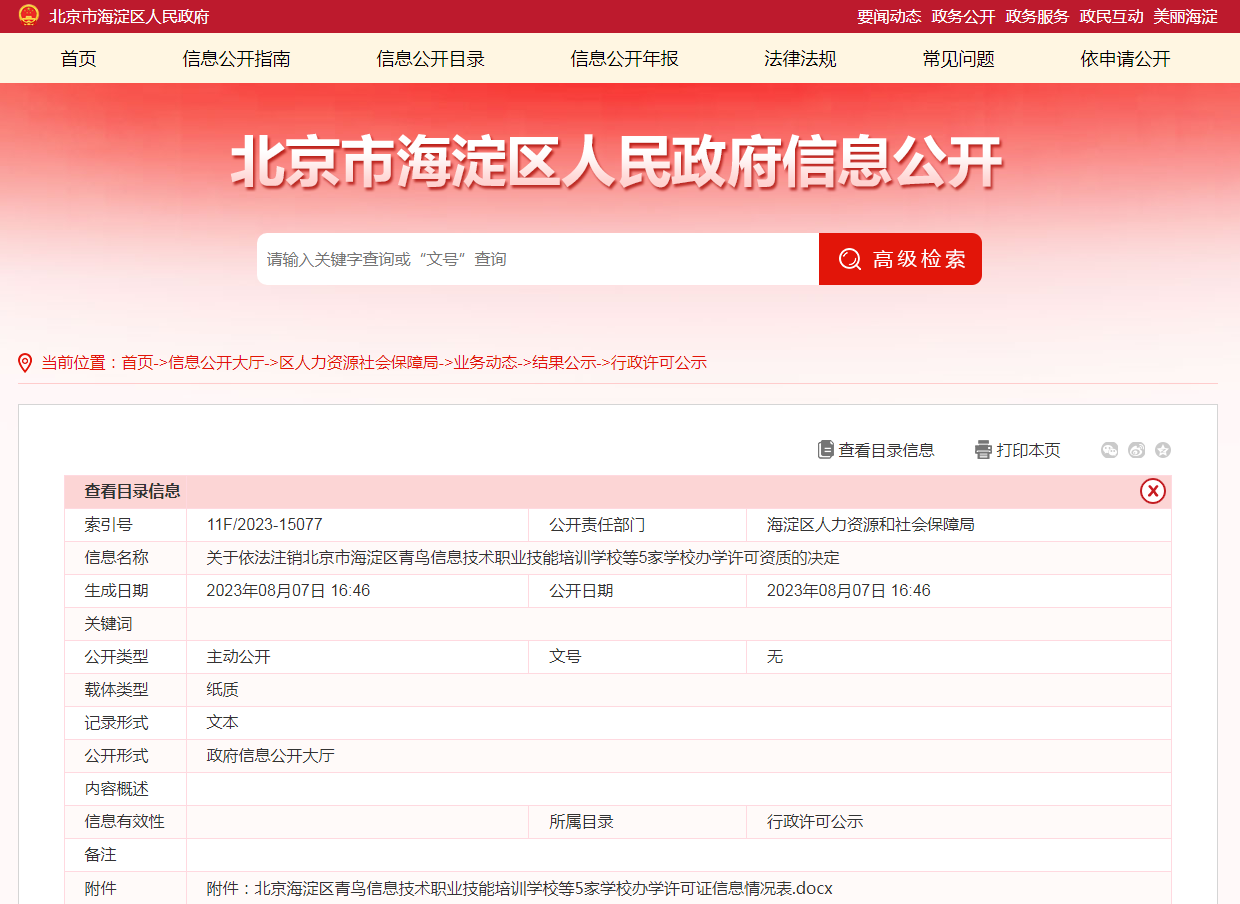1240x904 pixels.
Task: Click 海淀区人力资源和社会保障局 department cell
Action: [x=870, y=524]
